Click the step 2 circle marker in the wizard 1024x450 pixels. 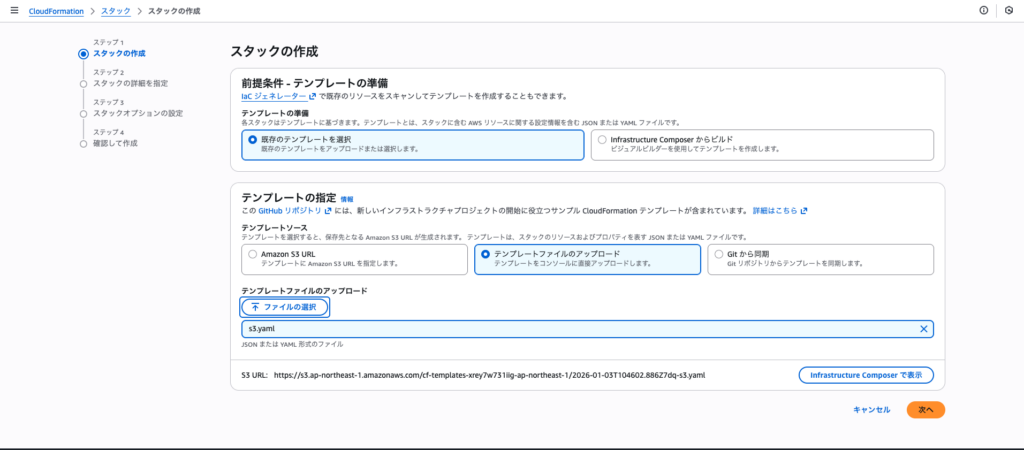tap(84, 84)
